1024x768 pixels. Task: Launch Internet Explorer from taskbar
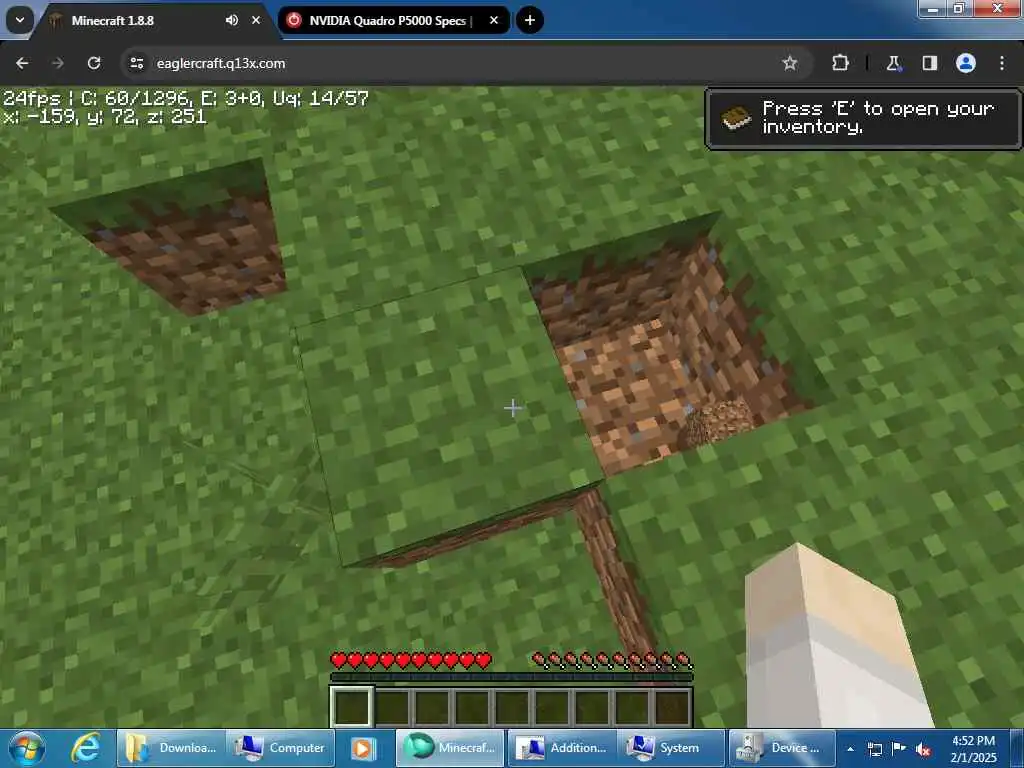coord(85,748)
